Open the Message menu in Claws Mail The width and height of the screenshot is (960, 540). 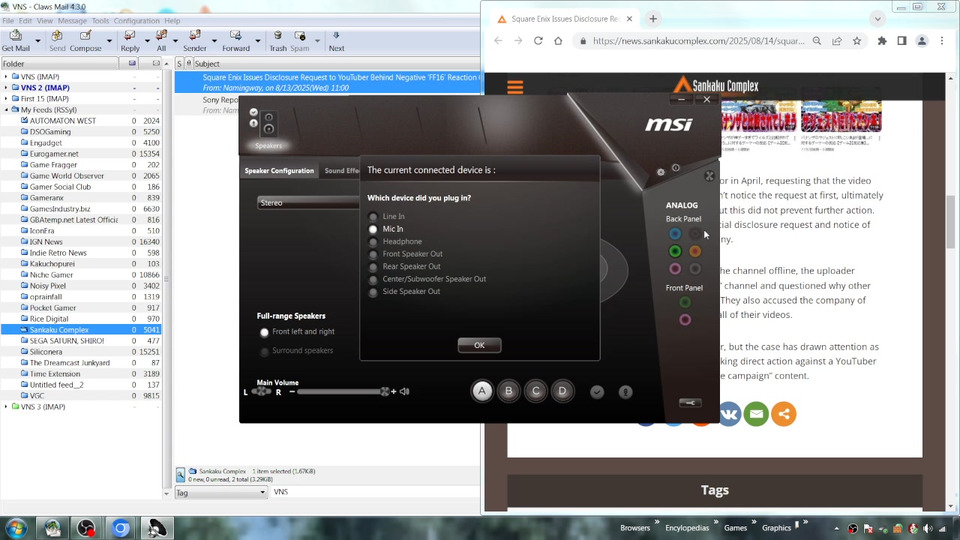[x=72, y=20]
